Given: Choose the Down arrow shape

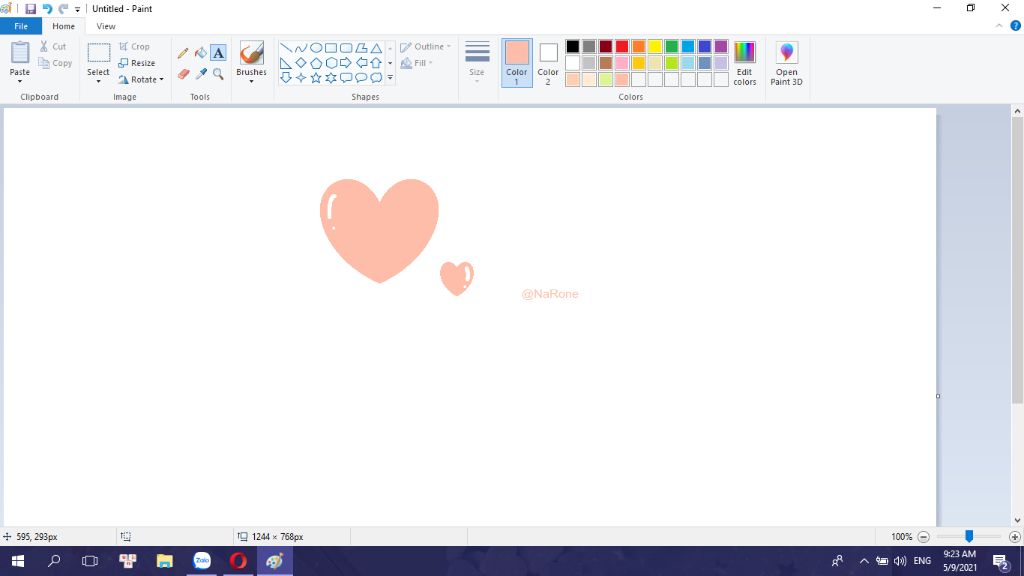Looking at the screenshot, I should (285, 78).
